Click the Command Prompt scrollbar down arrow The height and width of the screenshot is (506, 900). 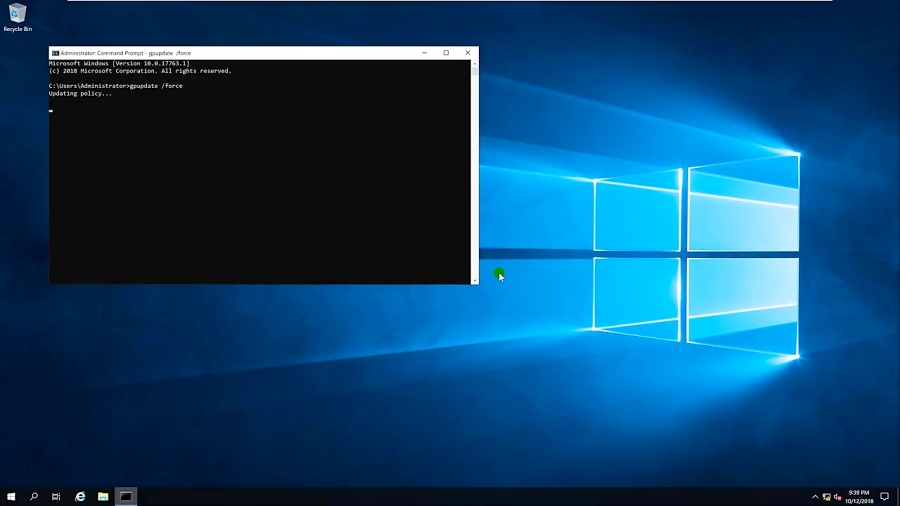click(475, 281)
